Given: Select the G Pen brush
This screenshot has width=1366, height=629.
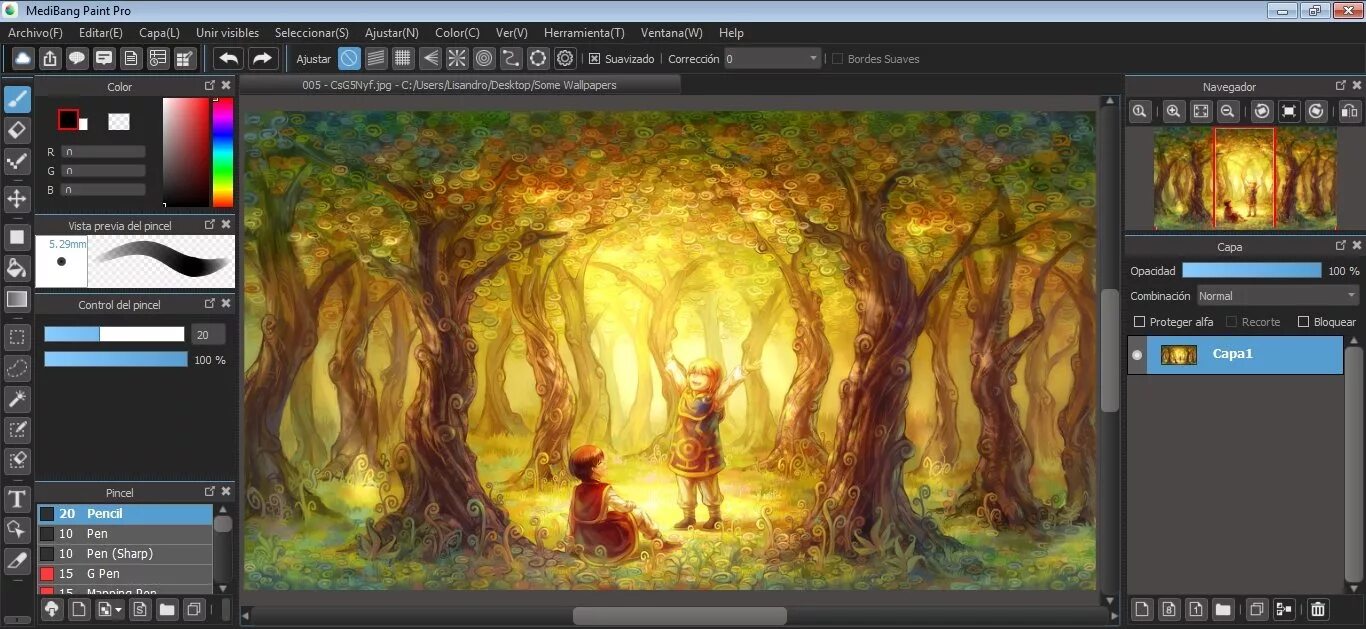Looking at the screenshot, I should 125,573.
